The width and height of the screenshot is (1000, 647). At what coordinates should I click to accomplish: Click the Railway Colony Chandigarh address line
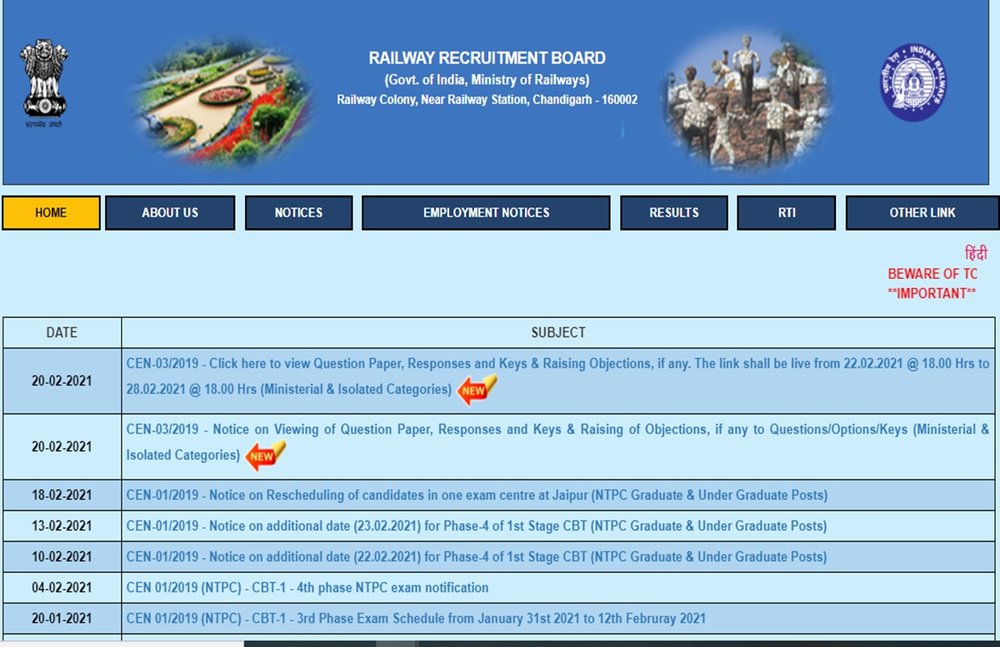point(487,100)
